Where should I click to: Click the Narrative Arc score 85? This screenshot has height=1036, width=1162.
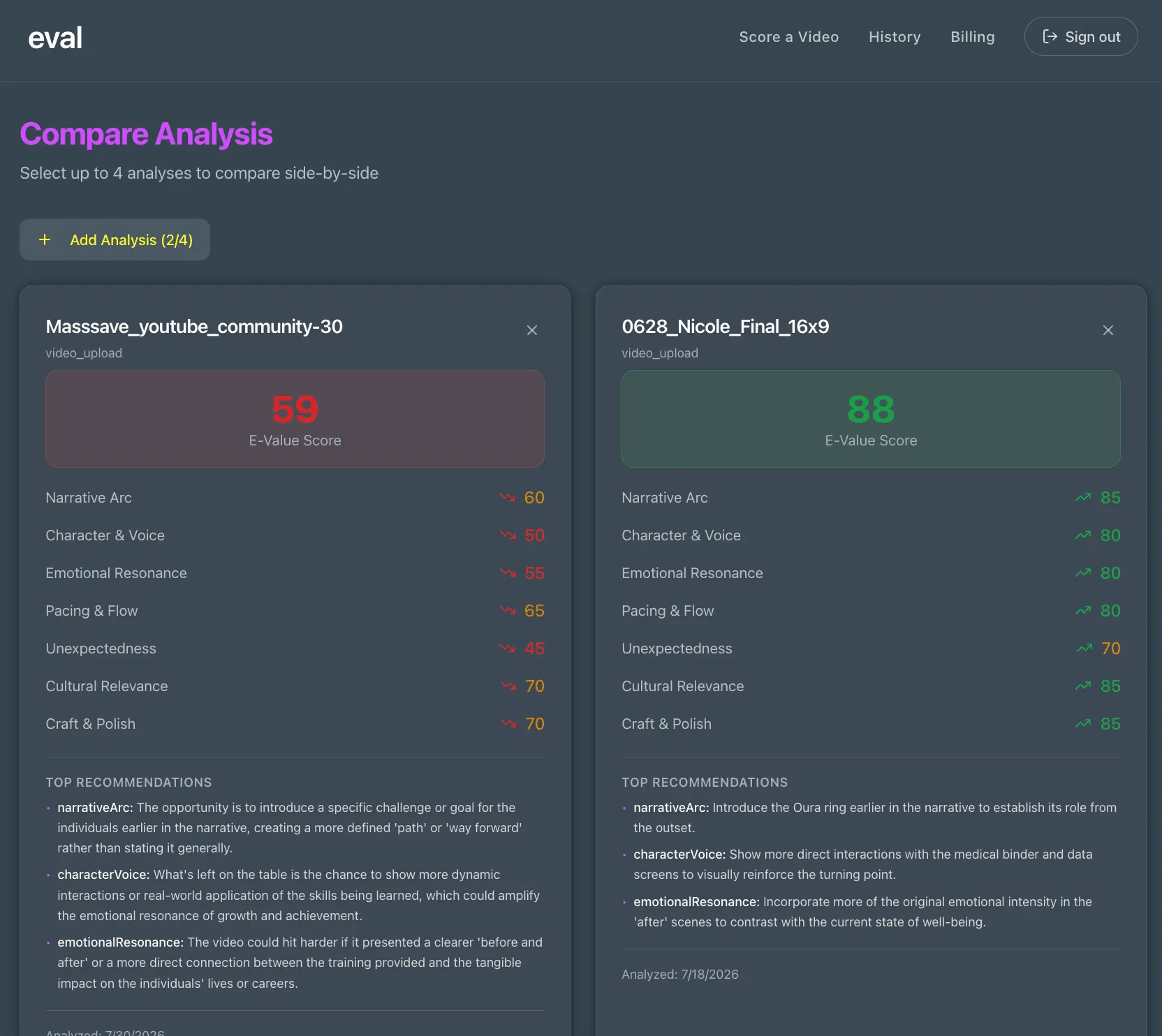[x=1110, y=498]
